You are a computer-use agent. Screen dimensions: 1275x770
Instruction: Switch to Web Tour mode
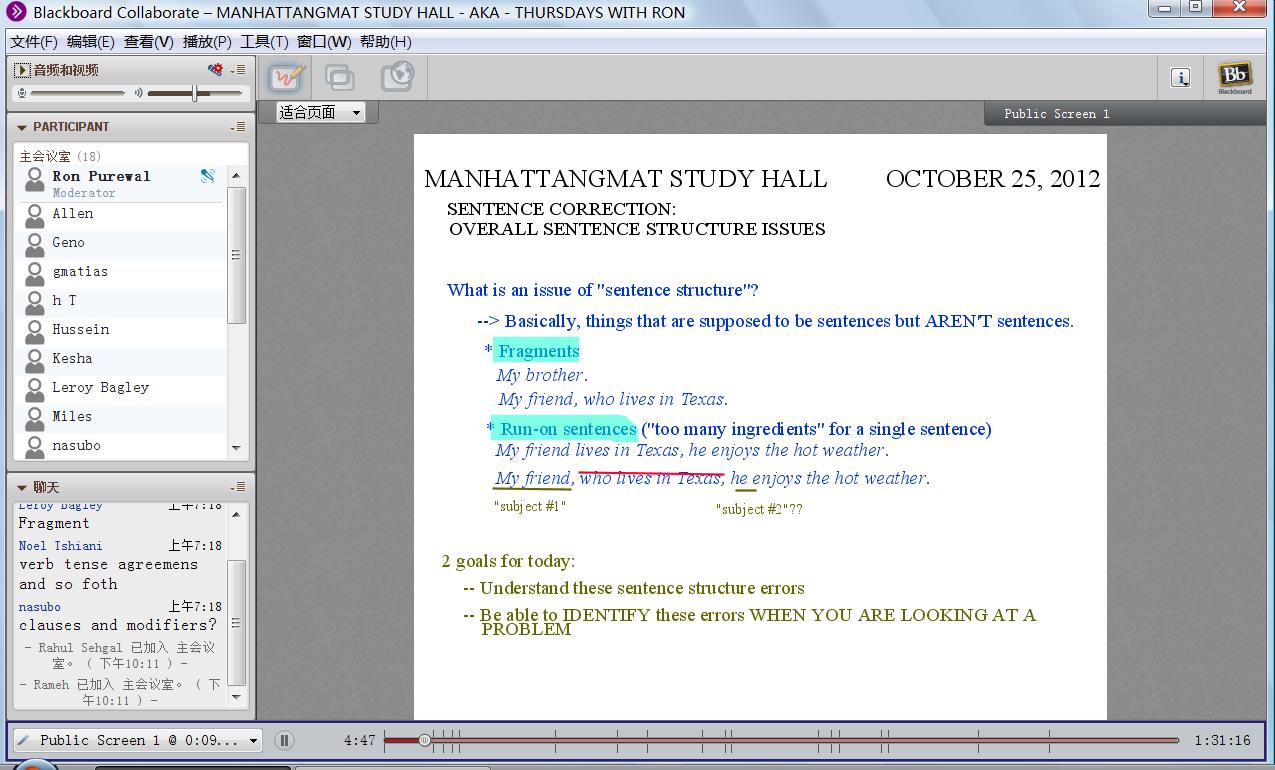pyautogui.click(x=397, y=78)
